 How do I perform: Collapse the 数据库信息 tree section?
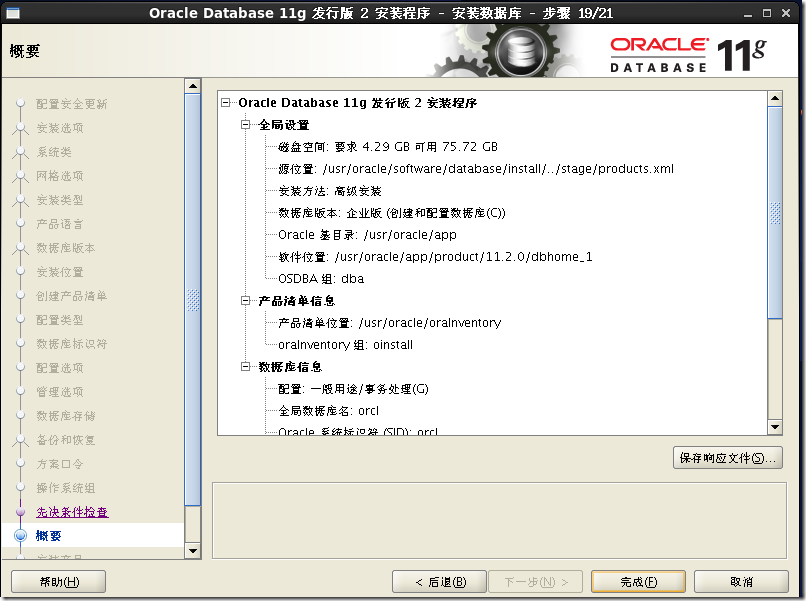click(x=246, y=367)
